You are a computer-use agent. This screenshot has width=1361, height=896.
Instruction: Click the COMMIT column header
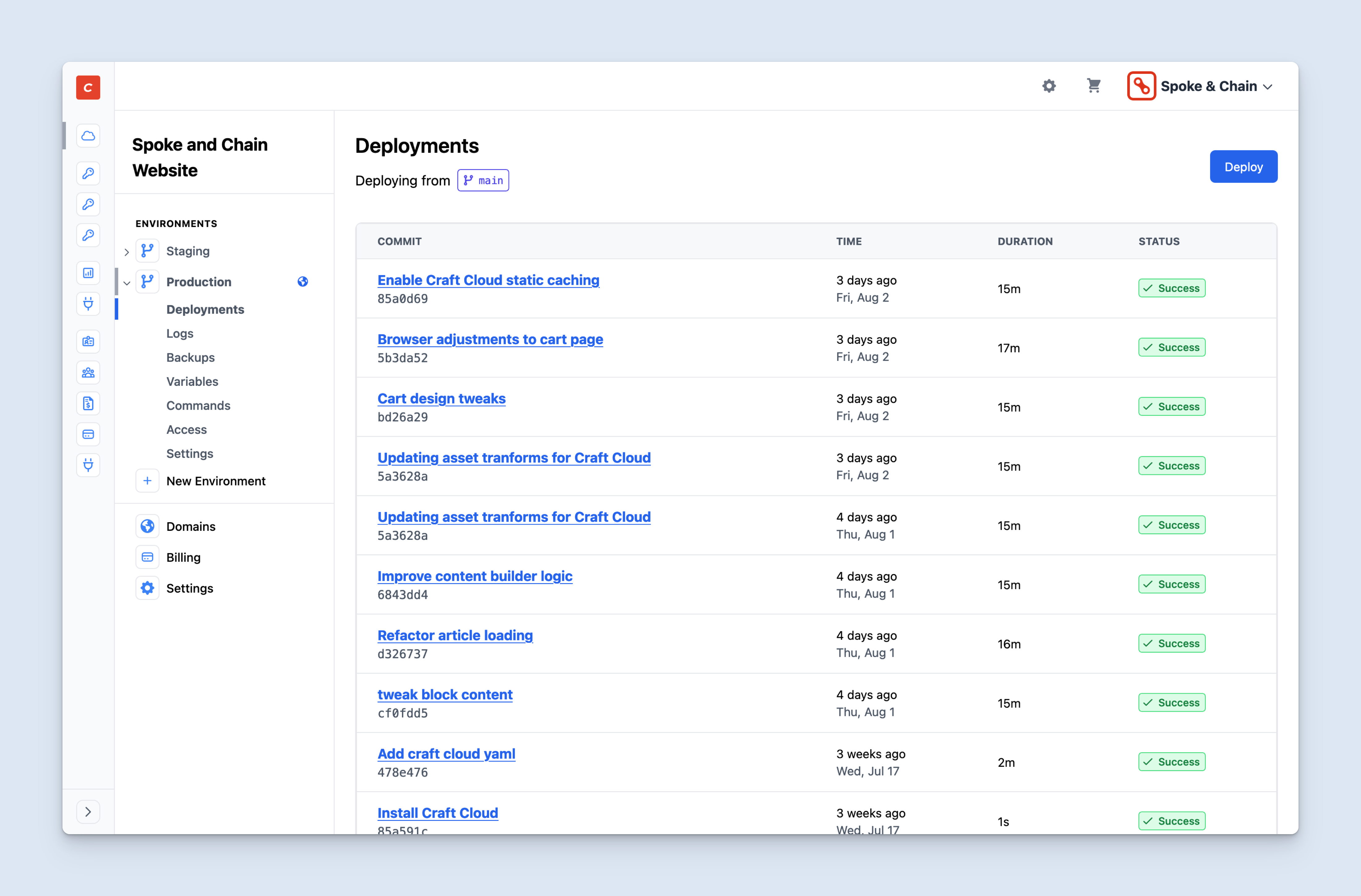399,241
